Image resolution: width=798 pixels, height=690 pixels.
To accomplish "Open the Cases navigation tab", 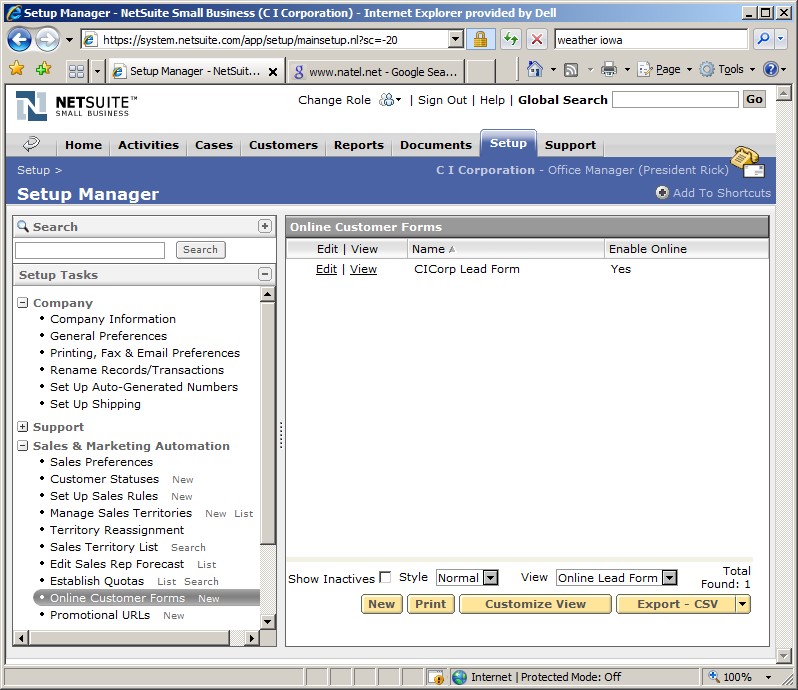I will pos(214,145).
